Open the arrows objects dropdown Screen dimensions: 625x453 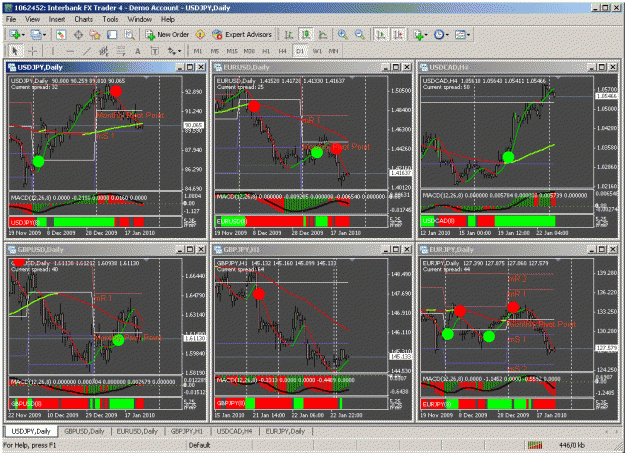tap(174, 51)
